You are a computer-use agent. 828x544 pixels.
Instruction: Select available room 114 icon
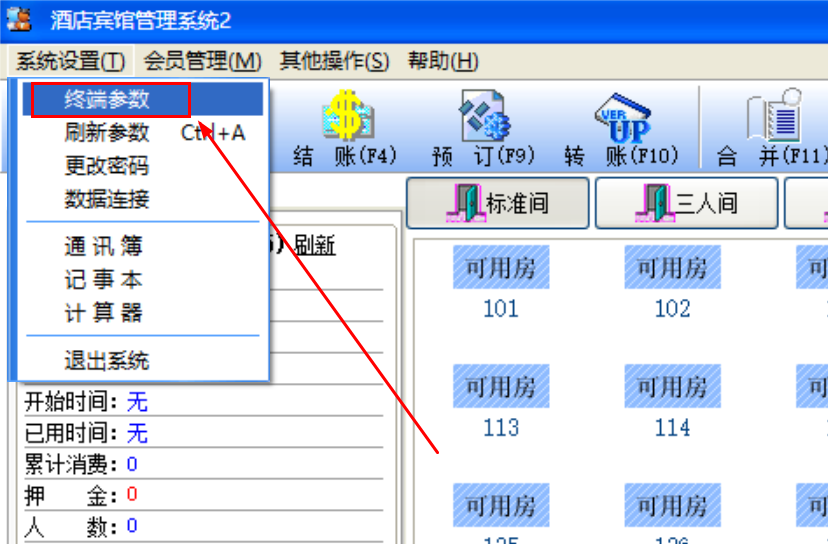pyautogui.click(x=672, y=386)
